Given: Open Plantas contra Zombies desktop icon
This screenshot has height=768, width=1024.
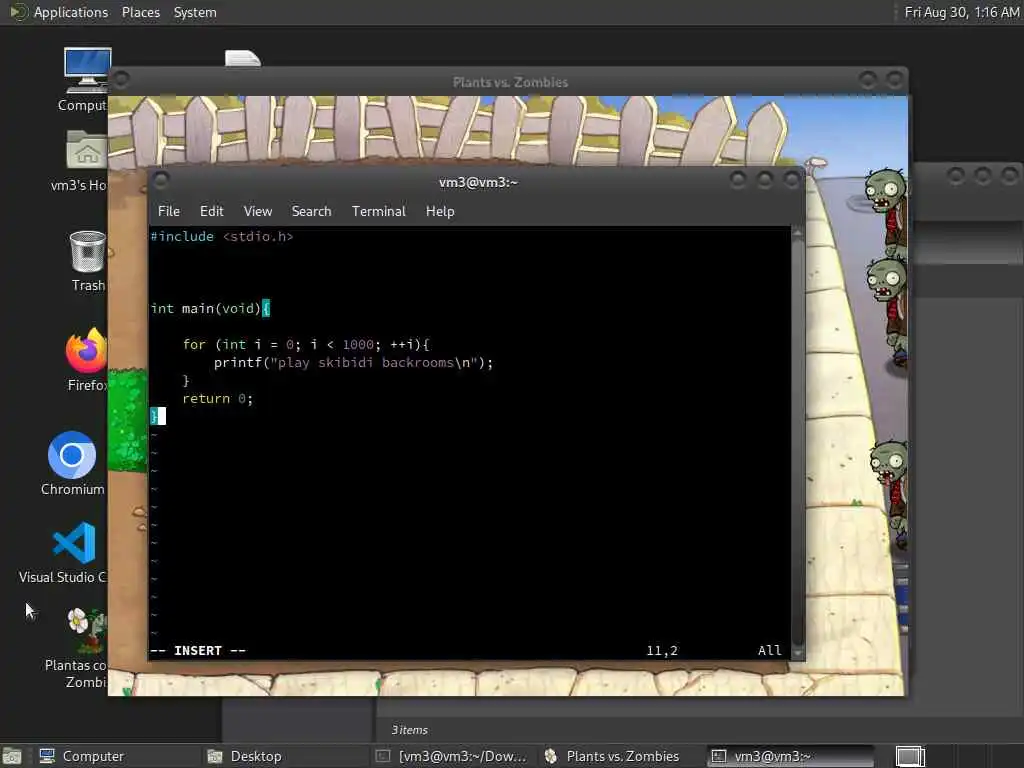Looking at the screenshot, I should 86,631.
